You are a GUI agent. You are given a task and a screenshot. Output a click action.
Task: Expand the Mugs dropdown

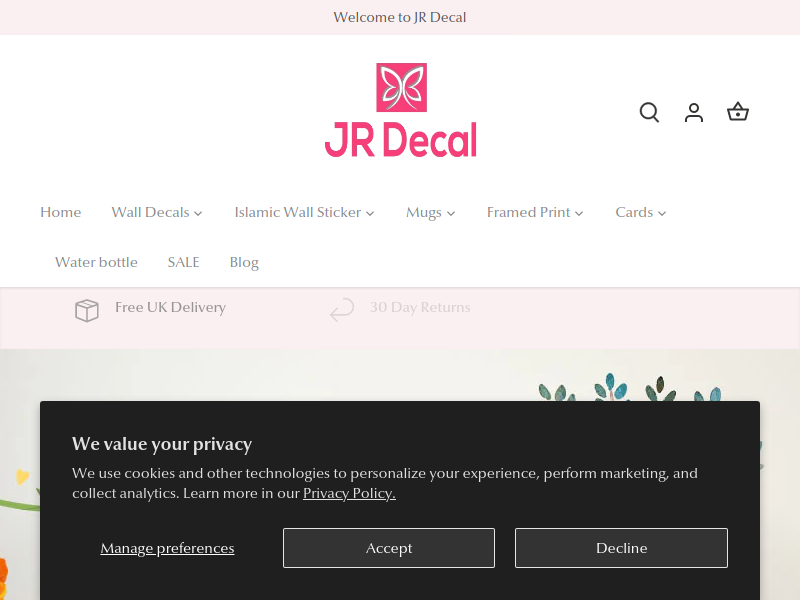[430, 212]
